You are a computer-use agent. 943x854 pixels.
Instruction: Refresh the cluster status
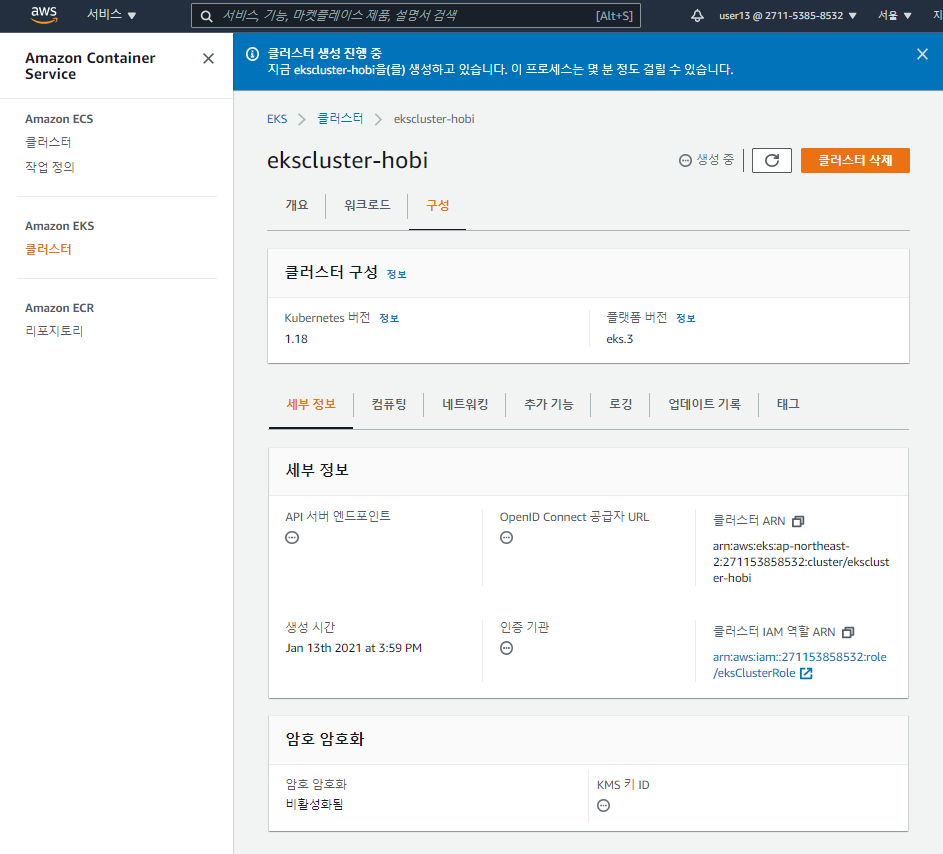(x=772, y=161)
